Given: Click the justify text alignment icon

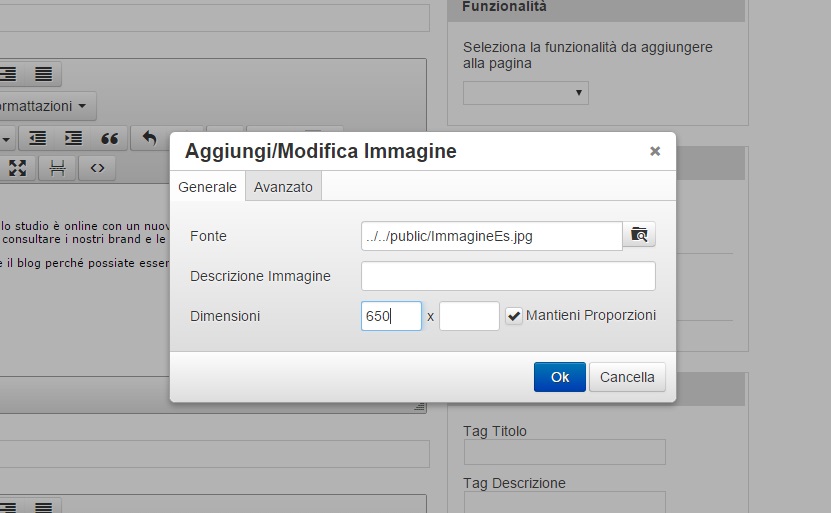Looking at the screenshot, I should [43, 74].
